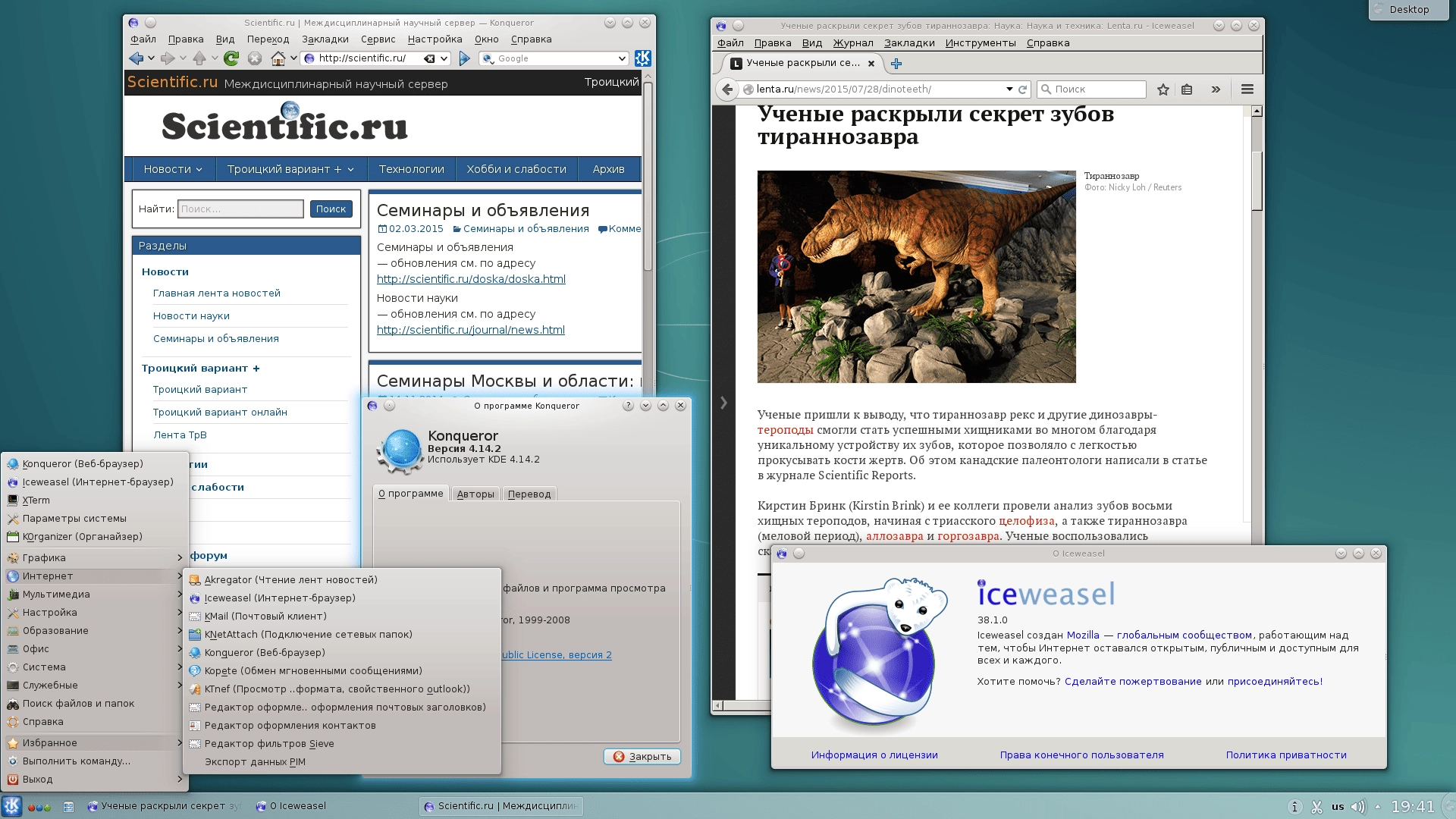1456x819 pixels.
Task: Click the volume icon in system tray
Action: [x=1357, y=807]
